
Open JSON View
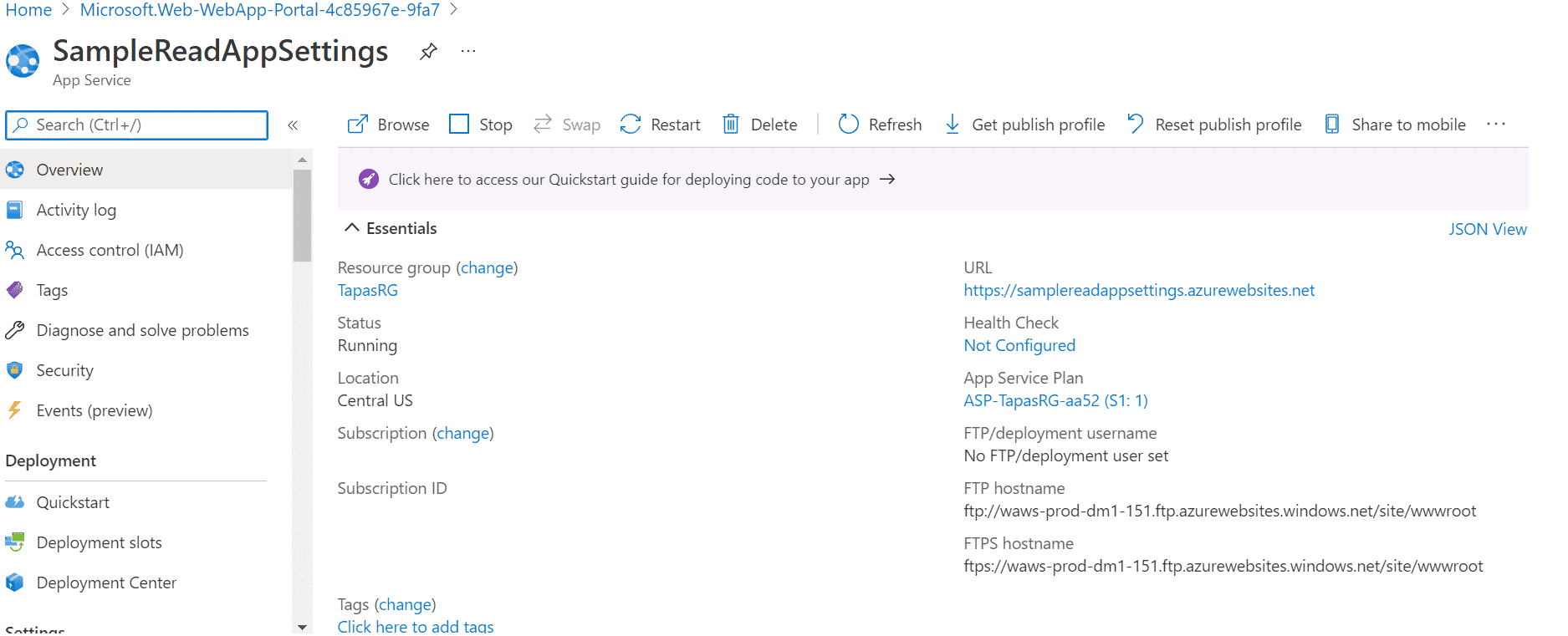[1488, 229]
